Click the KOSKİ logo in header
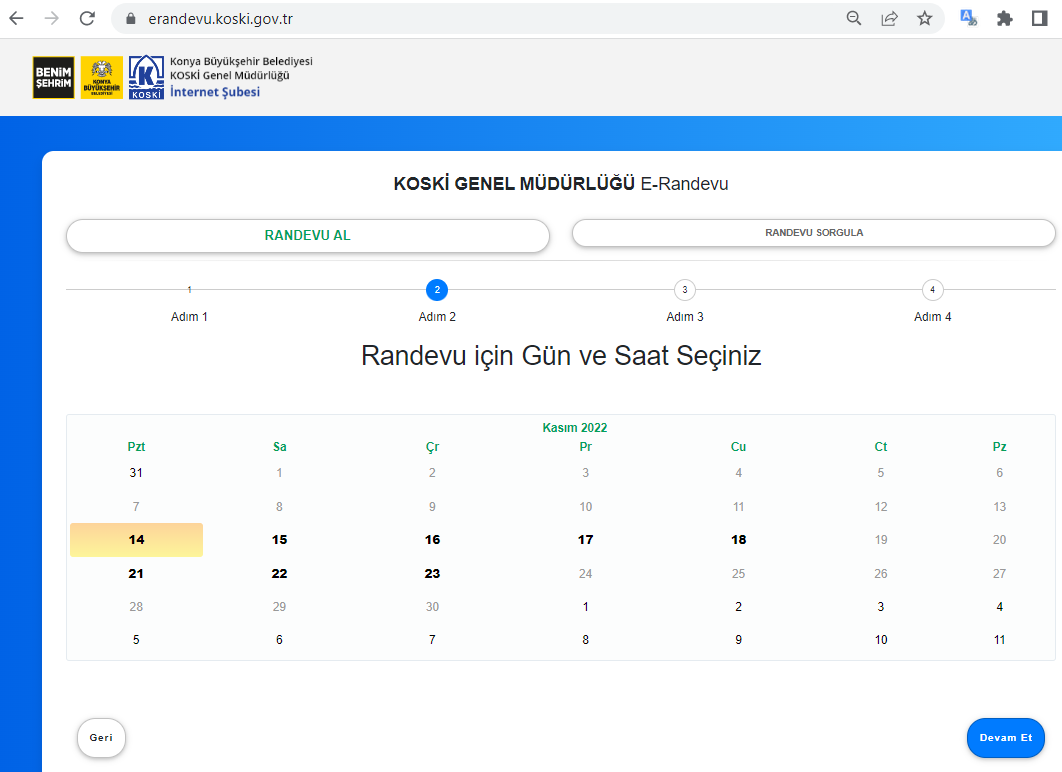Image resolution: width=1062 pixels, height=772 pixels. click(147, 77)
